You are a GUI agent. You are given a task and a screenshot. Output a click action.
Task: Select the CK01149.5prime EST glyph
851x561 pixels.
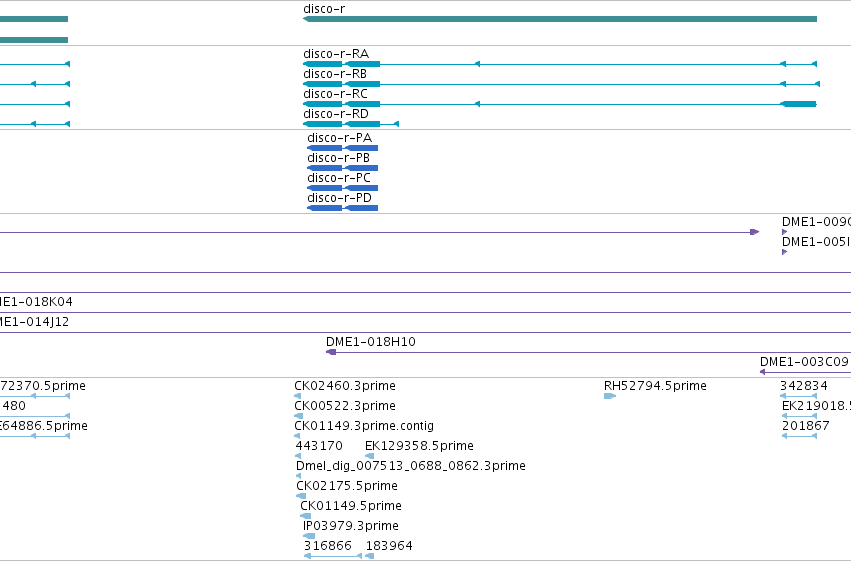pos(306,516)
